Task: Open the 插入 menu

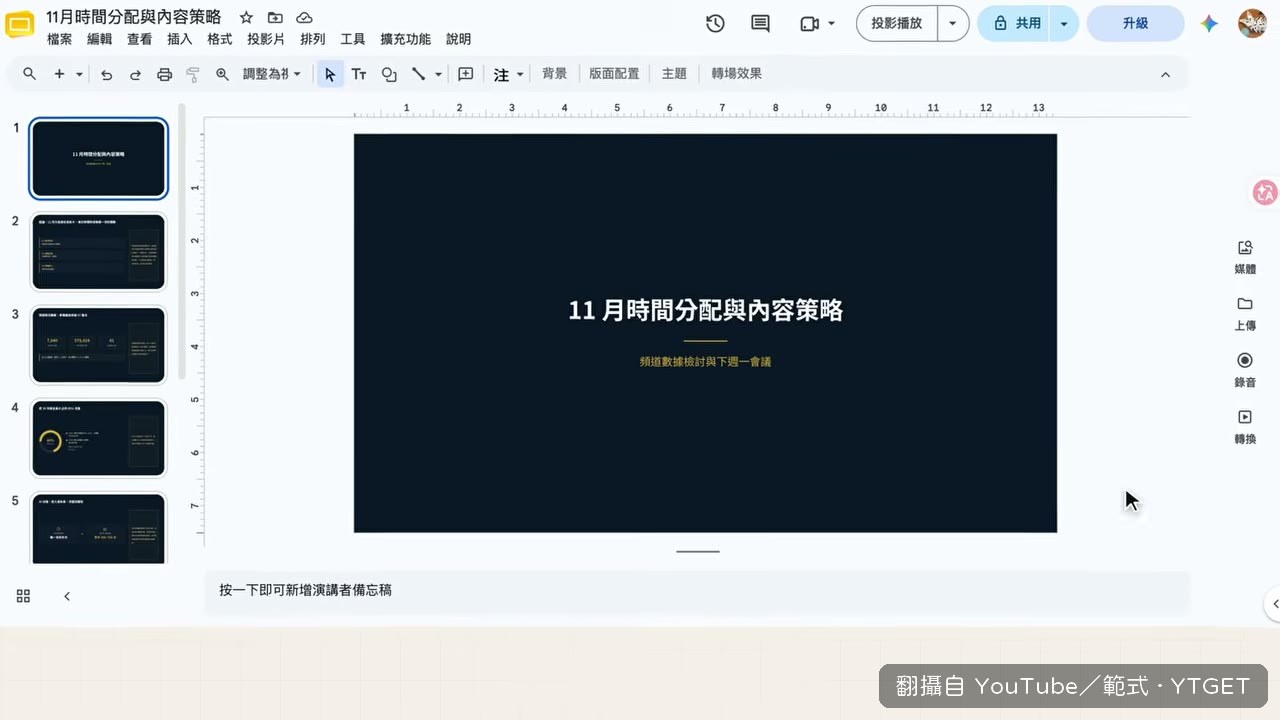Action: pyautogui.click(x=180, y=39)
